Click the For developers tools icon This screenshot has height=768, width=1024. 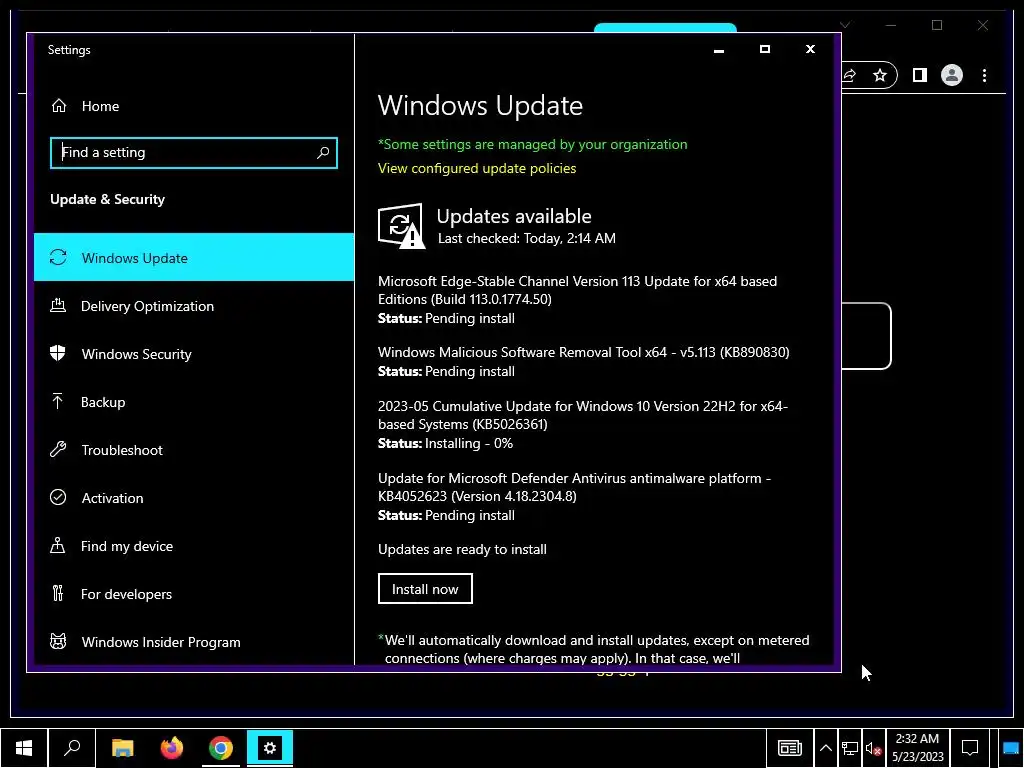click(57, 593)
